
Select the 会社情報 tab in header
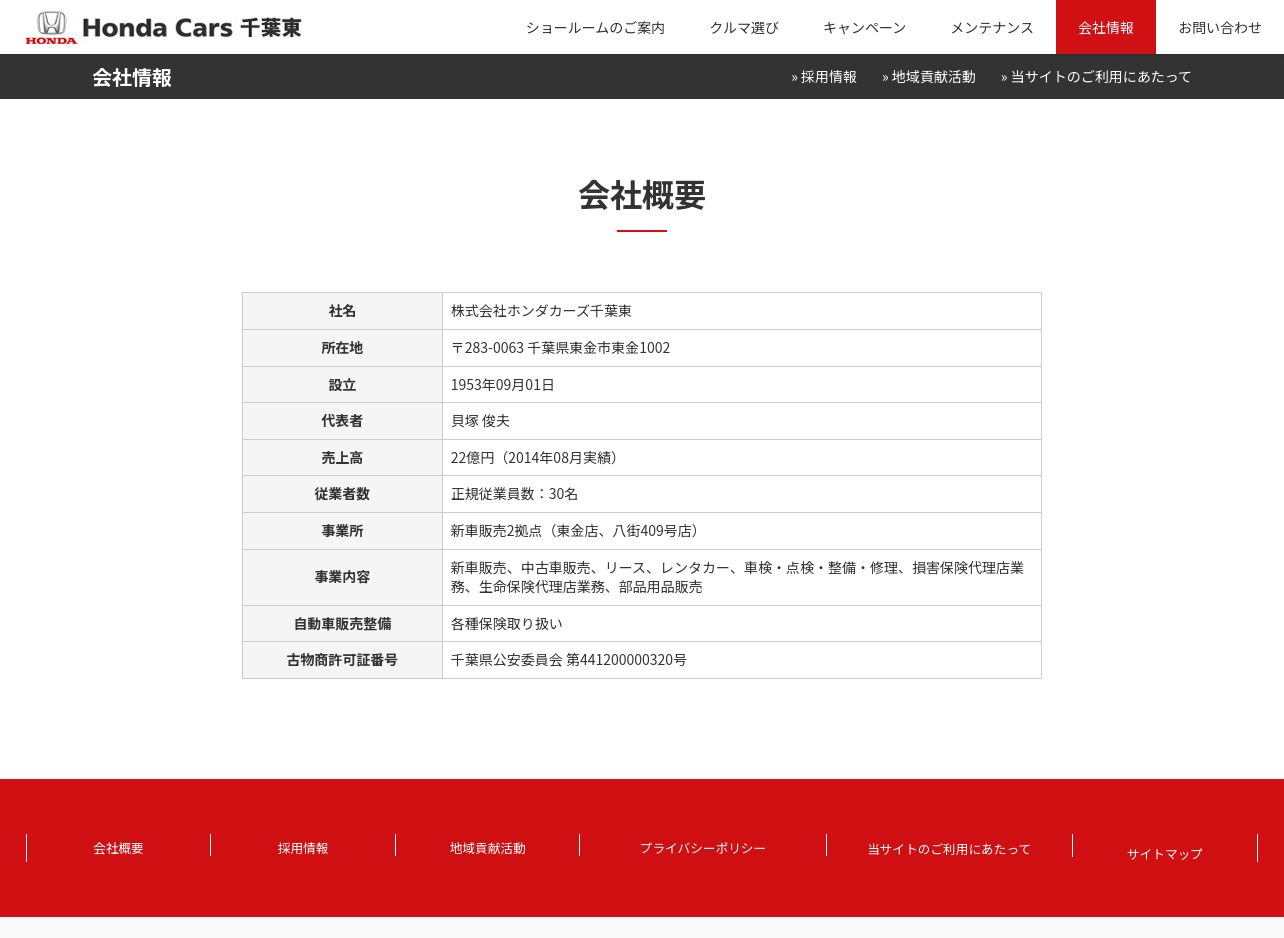tap(1106, 27)
